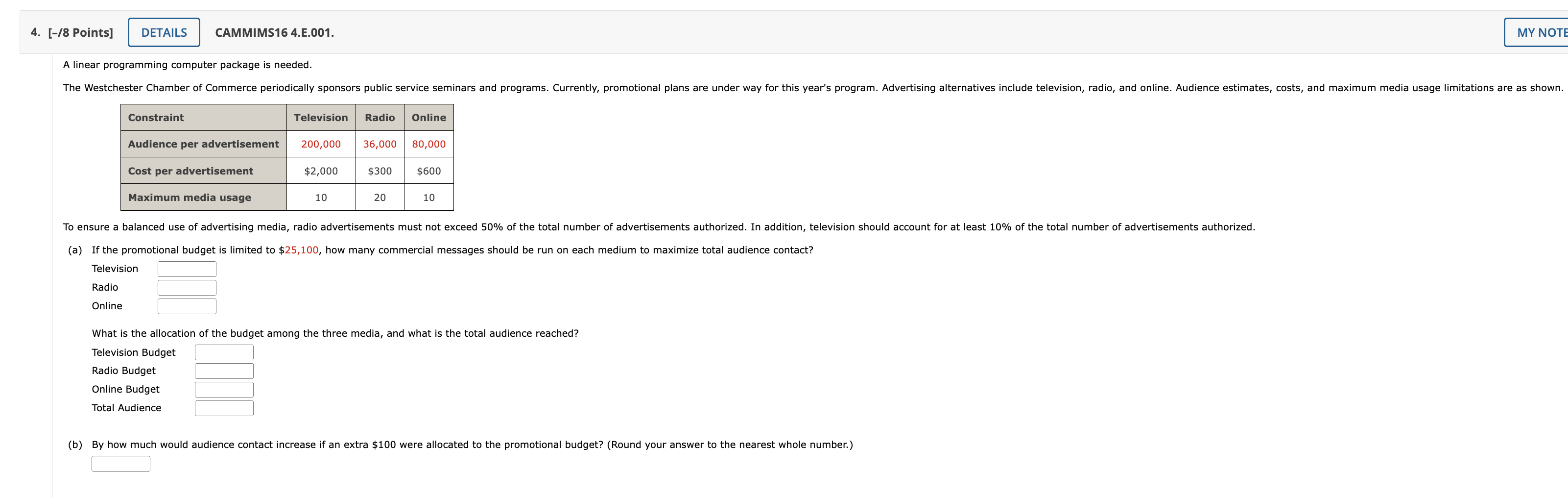Click the Online Budget input field

click(223, 389)
